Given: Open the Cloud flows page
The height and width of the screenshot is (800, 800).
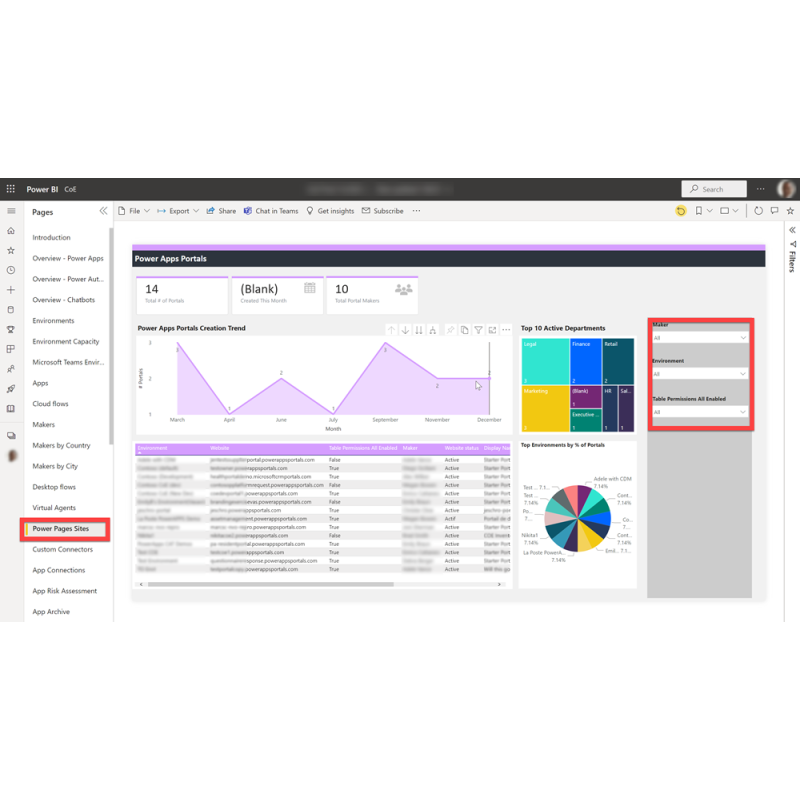Looking at the screenshot, I should click(x=51, y=404).
